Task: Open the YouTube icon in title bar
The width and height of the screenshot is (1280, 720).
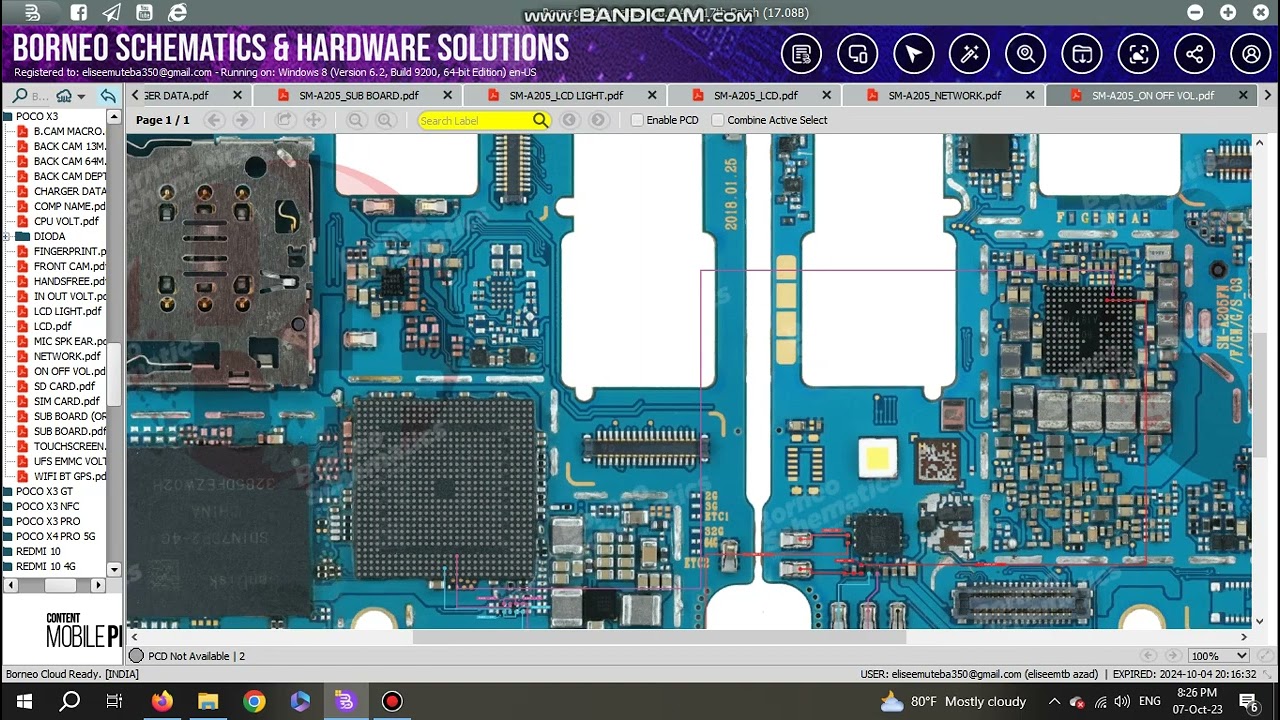Action: [145, 13]
